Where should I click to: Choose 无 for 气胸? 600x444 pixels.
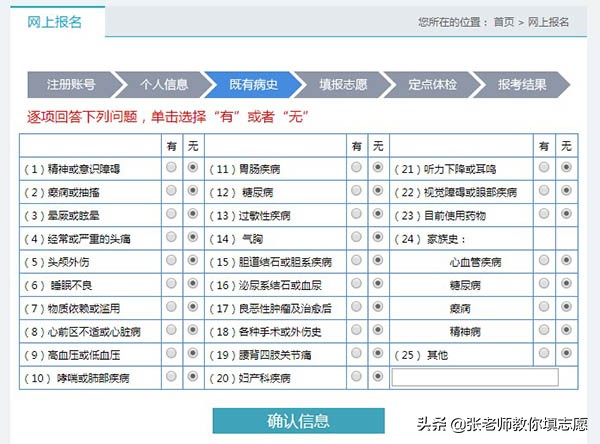378,237
